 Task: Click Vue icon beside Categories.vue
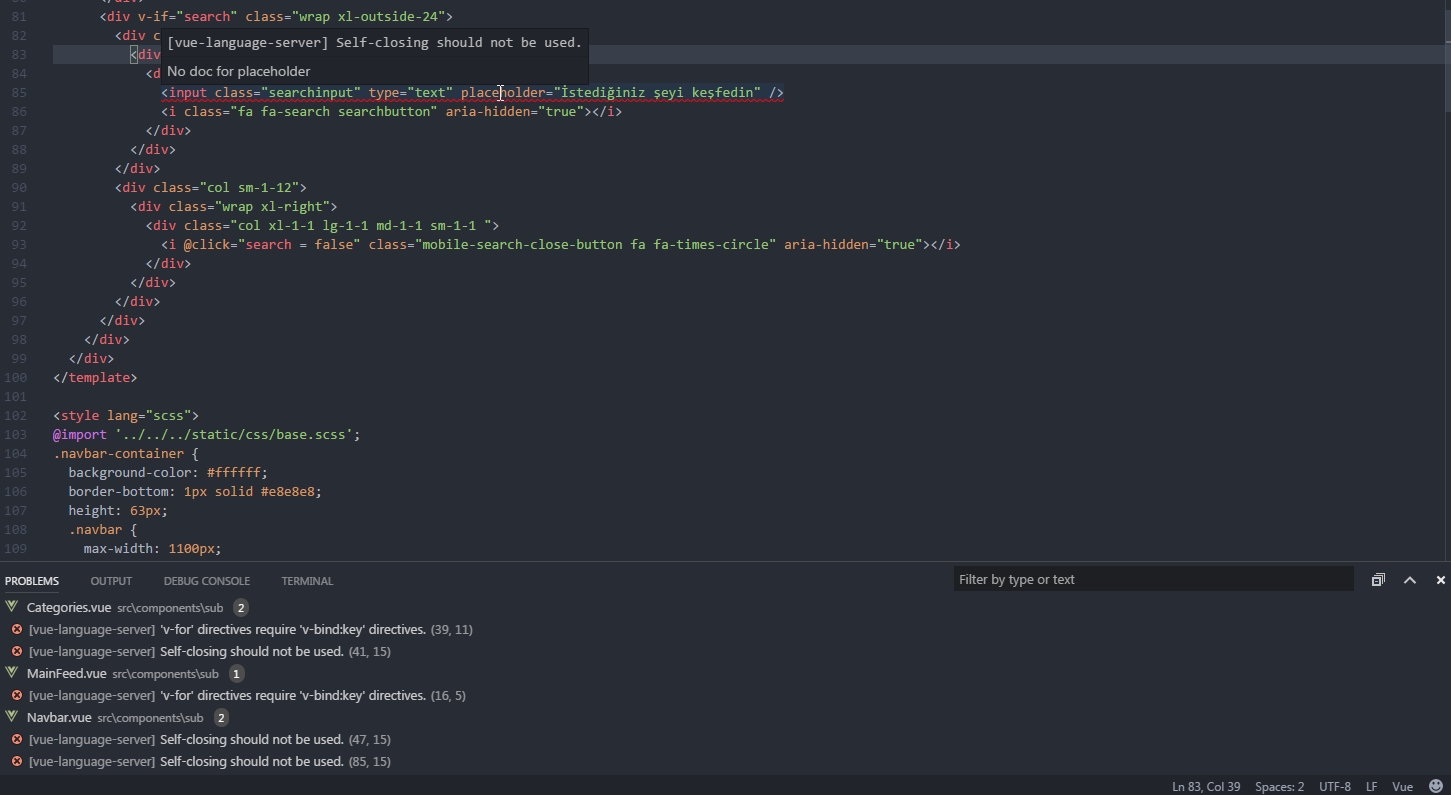click(12, 607)
